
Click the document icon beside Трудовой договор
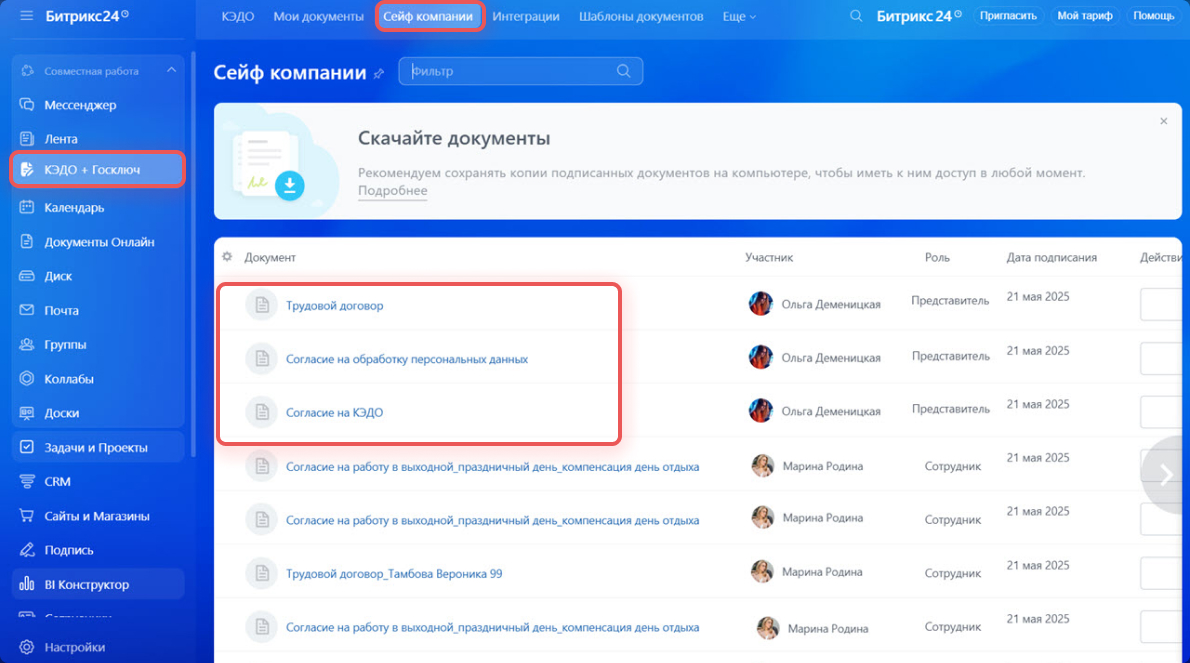(x=262, y=306)
